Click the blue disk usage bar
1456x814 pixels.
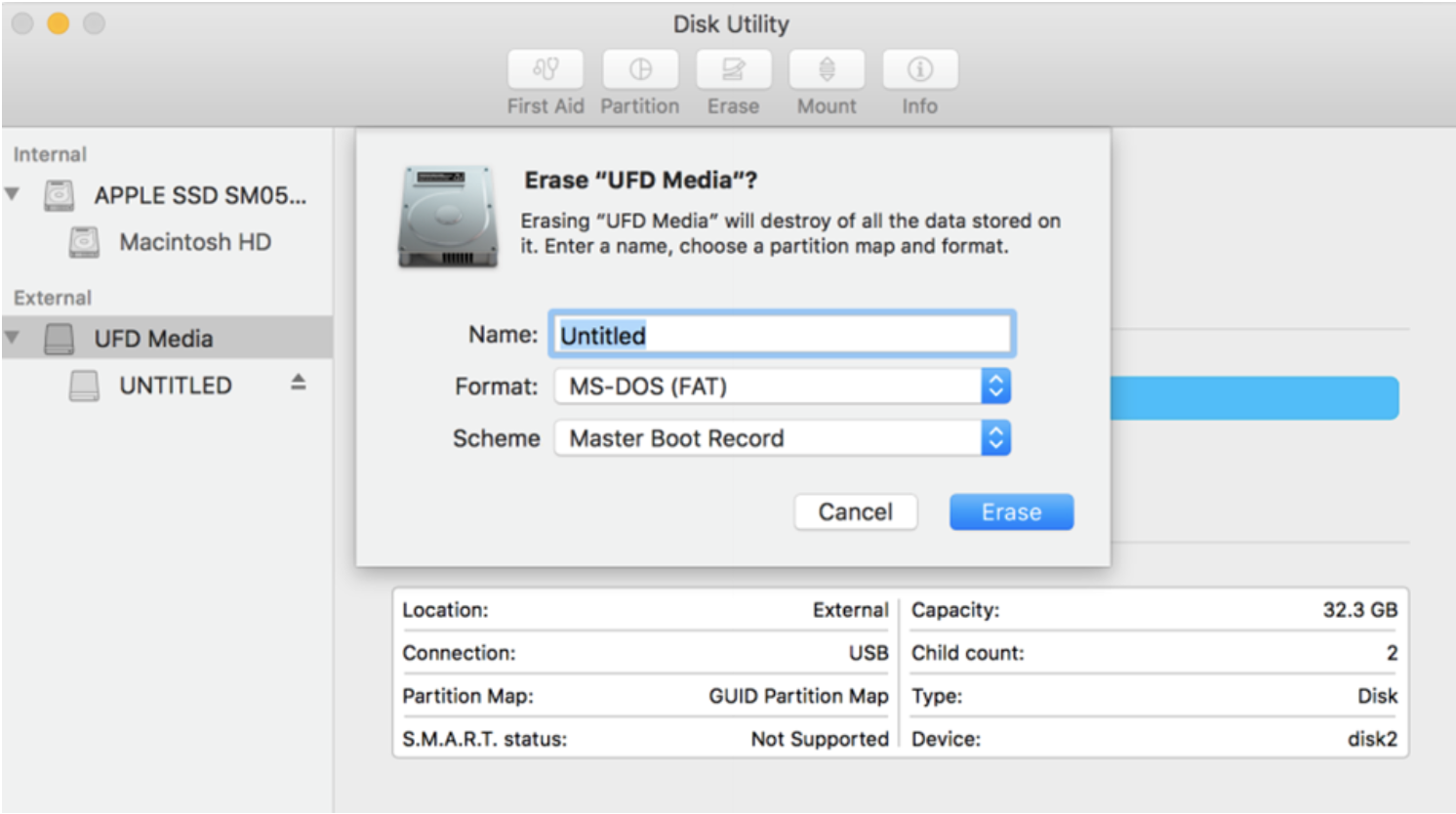1254,399
